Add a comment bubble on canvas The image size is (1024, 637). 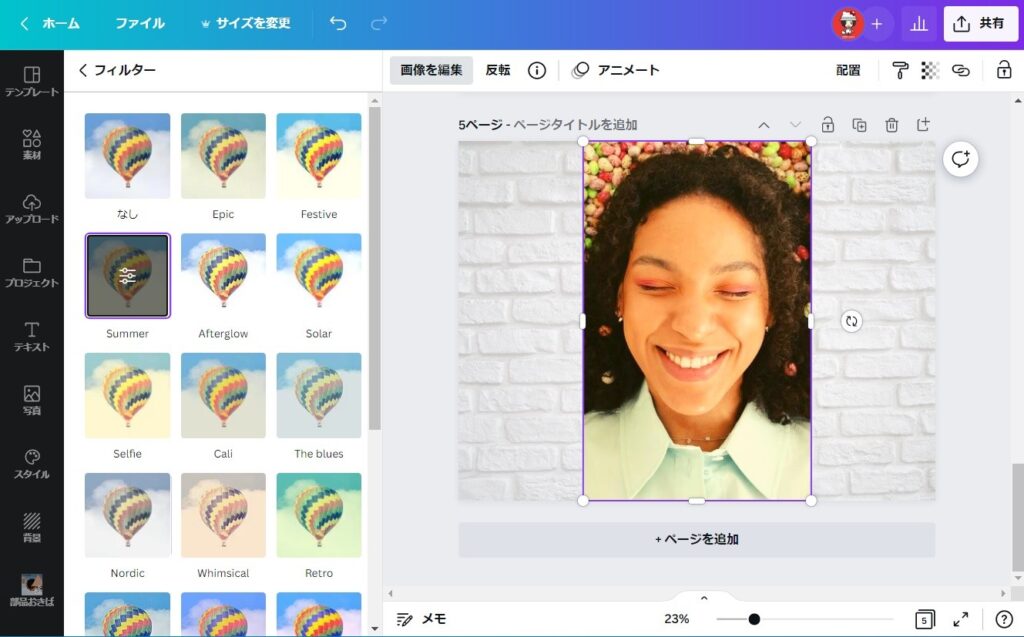pos(961,159)
